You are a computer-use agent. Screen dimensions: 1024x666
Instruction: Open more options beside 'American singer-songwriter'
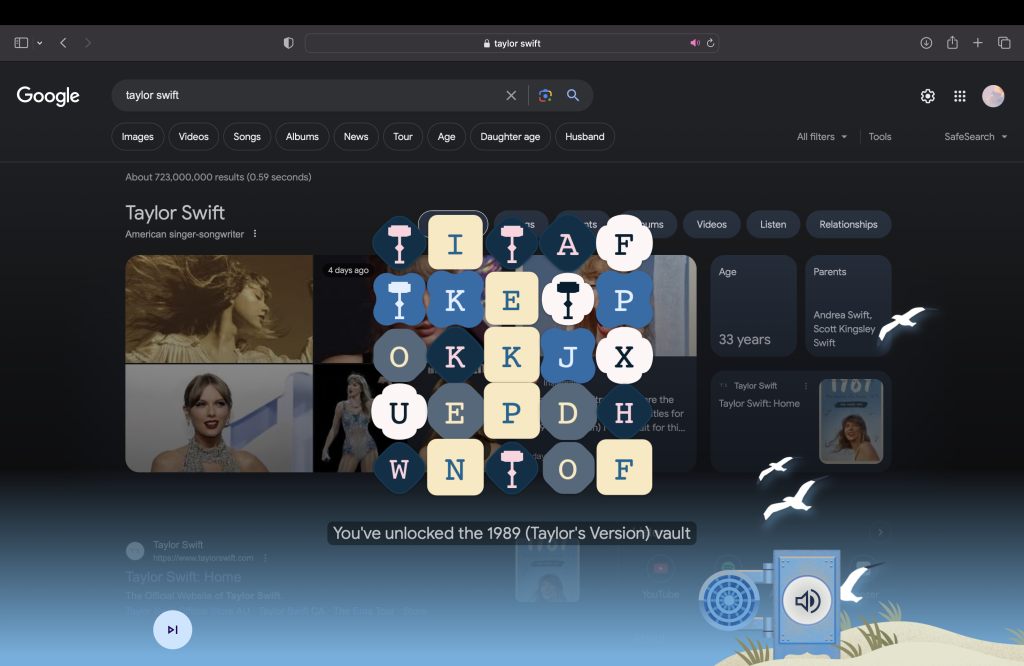point(255,234)
